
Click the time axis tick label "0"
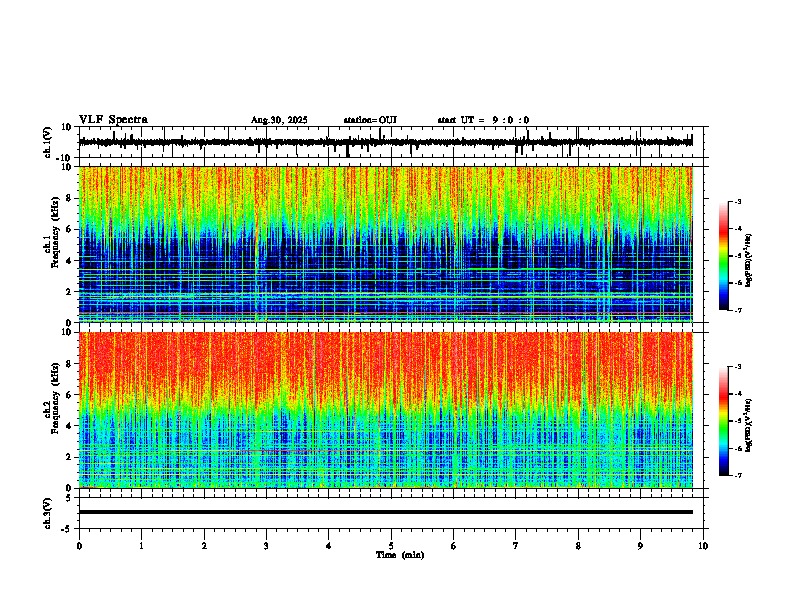(79, 546)
